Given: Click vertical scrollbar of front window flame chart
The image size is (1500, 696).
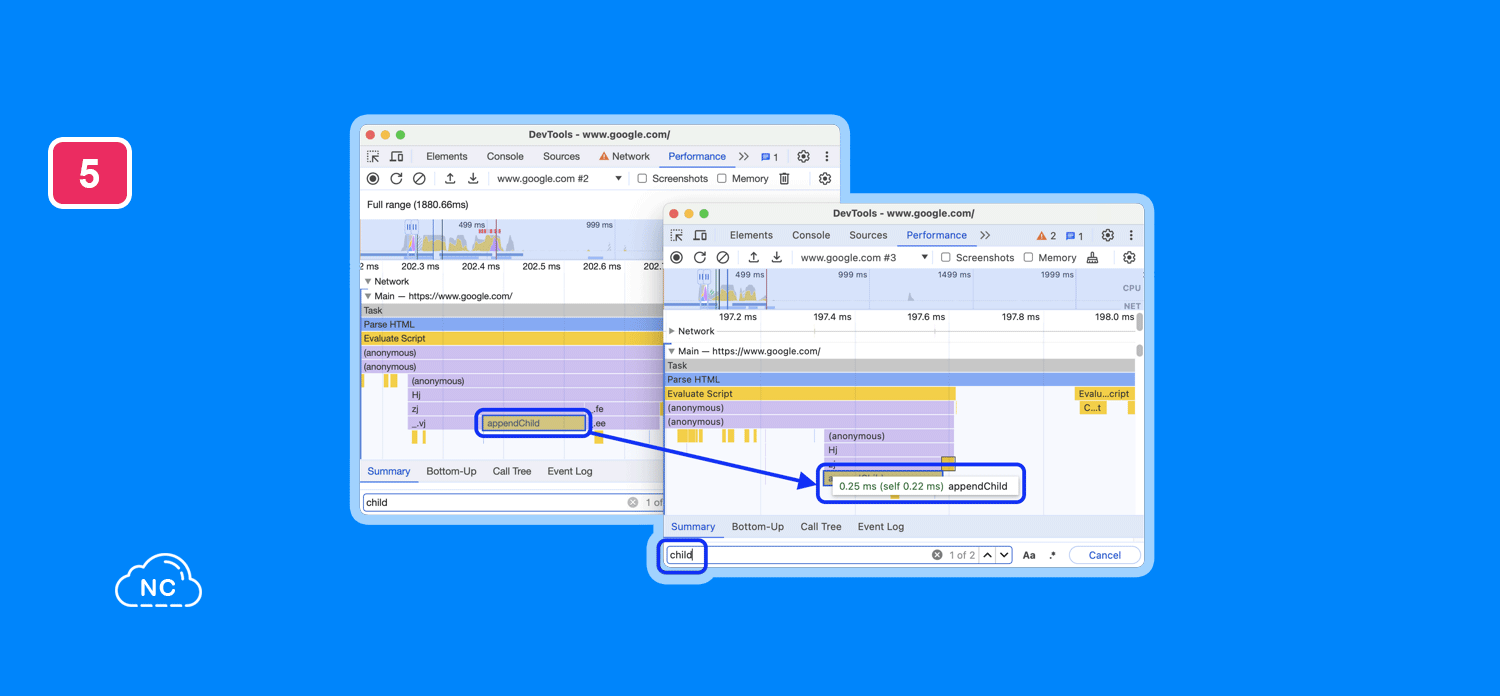Looking at the screenshot, I should point(1140,352).
